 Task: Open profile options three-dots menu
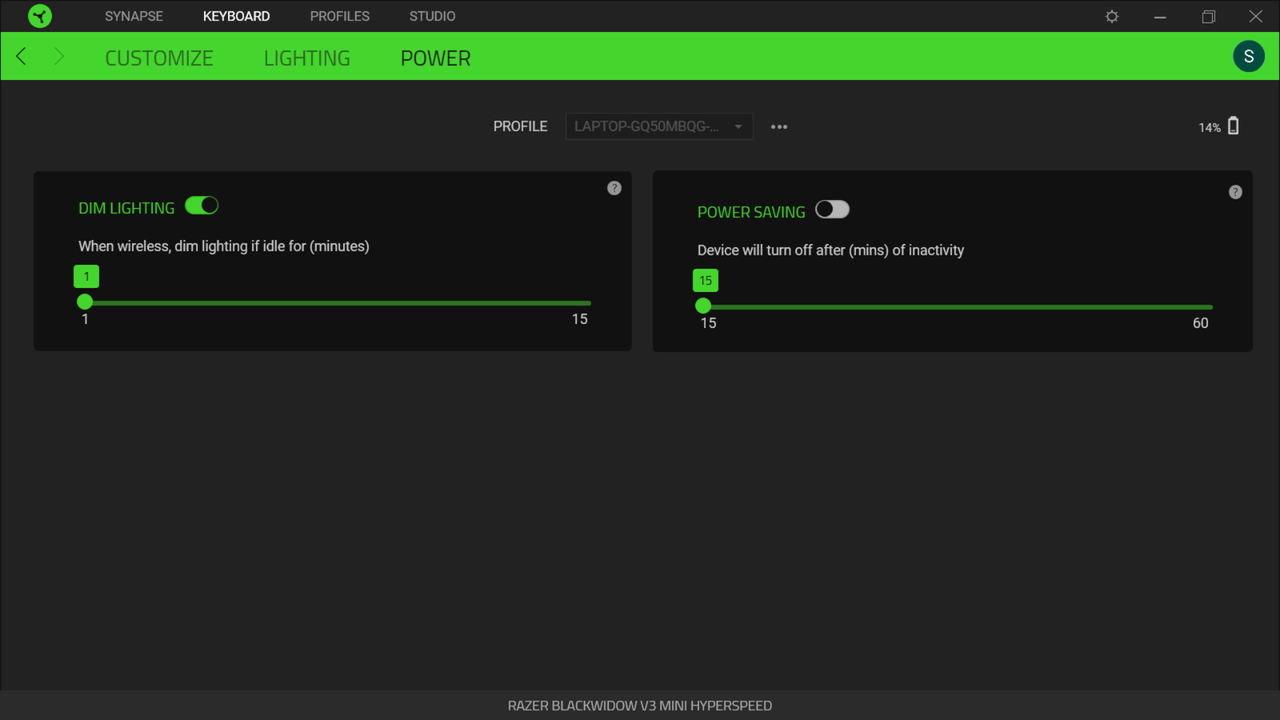click(x=779, y=127)
